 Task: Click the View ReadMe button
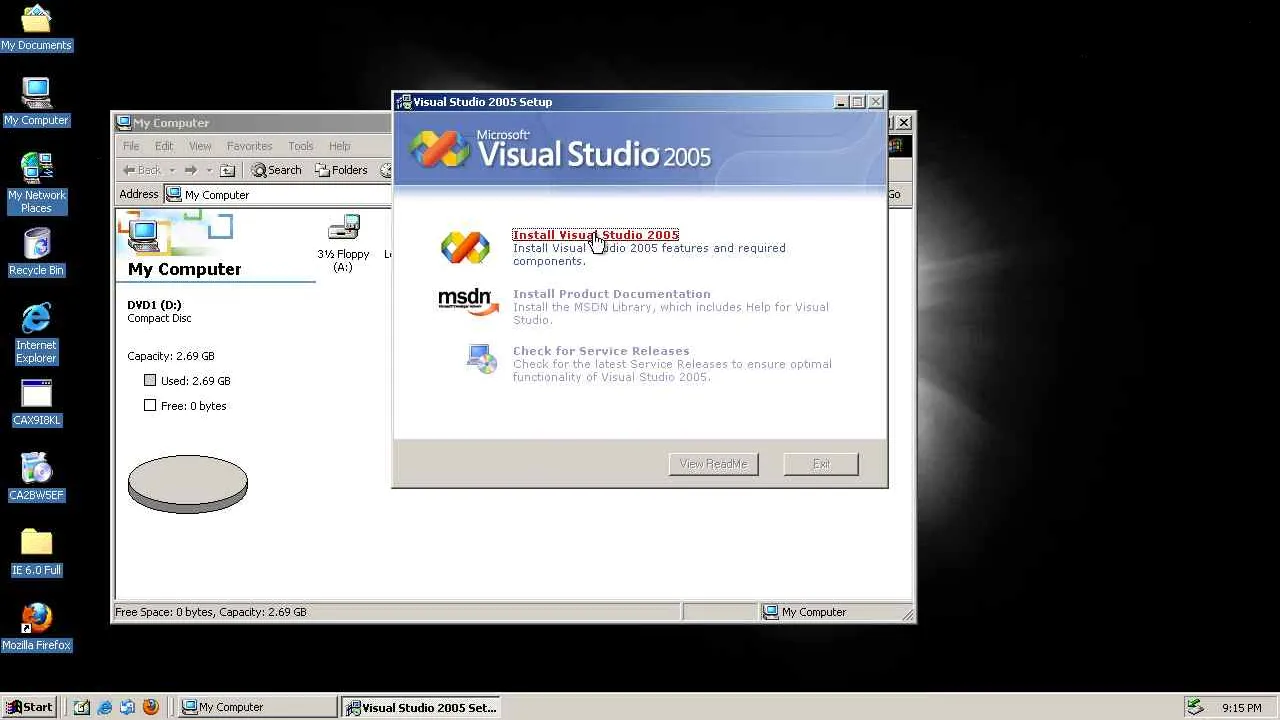click(713, 464)
